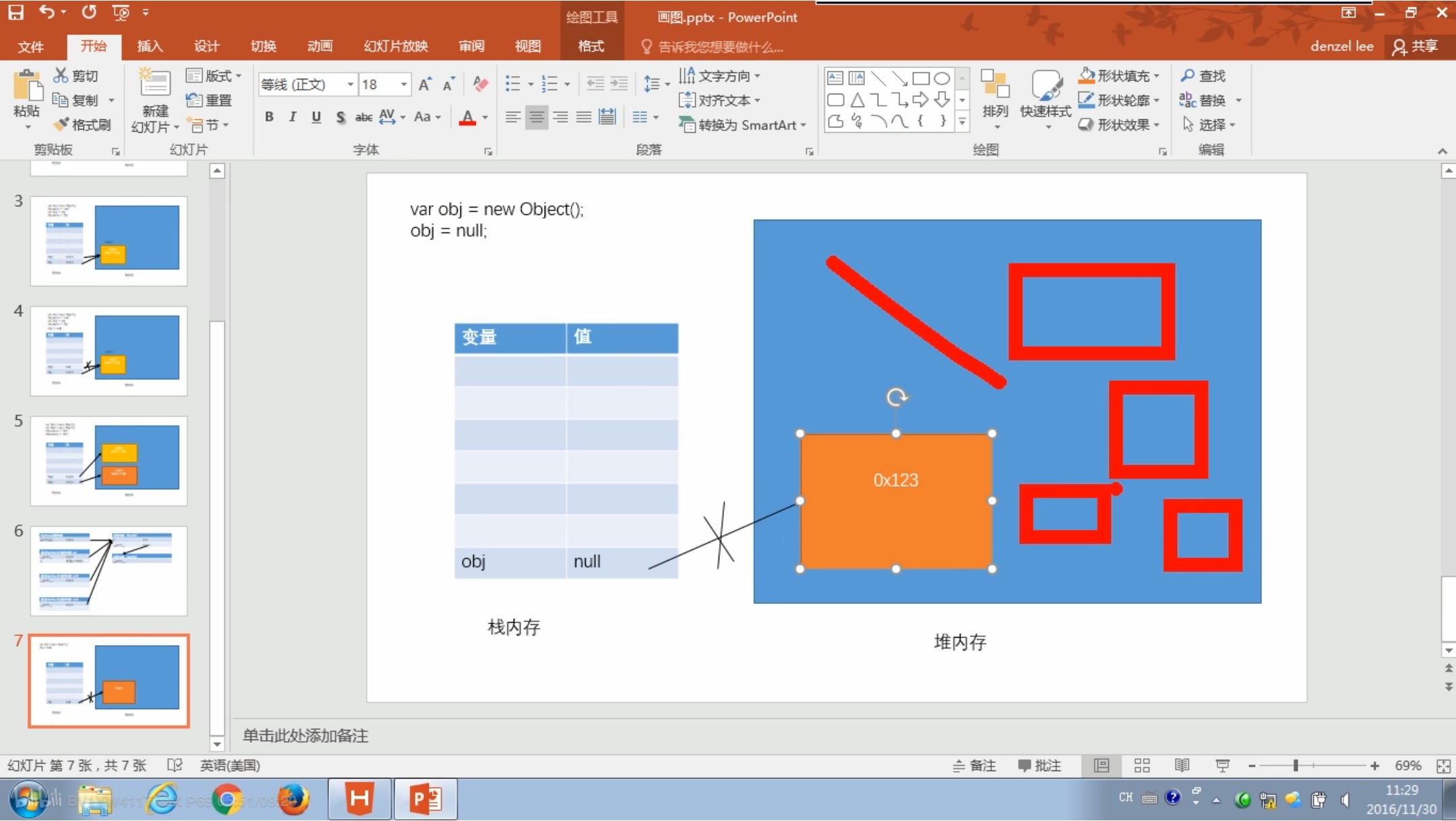Fit slide to current window icon
The width and height of the screenshot is (1456, 821).
click(x=1443, y=766)
